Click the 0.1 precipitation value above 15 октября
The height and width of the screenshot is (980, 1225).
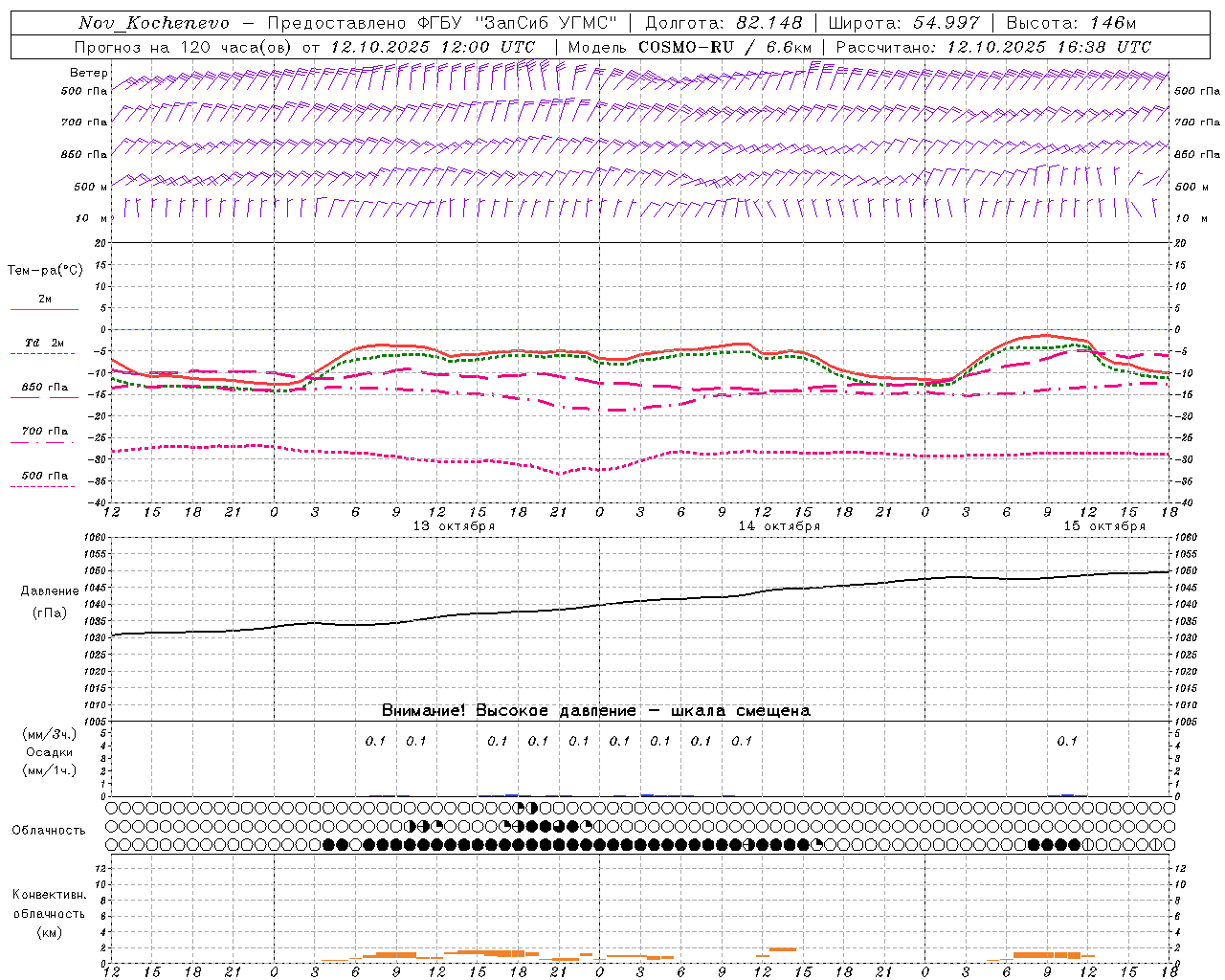pos(1067,741)
